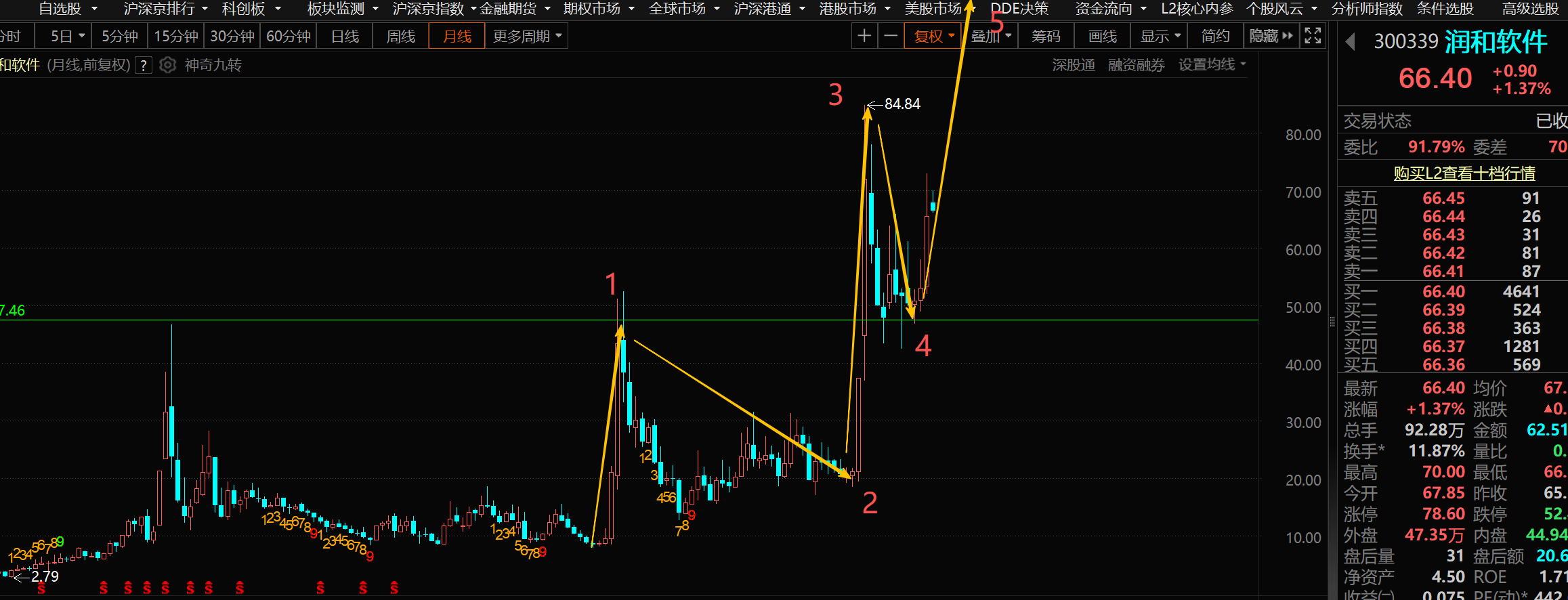Toggle 深股通 tag
The width and height of the screenshot is (1568, 600).
tap(1074, 65)
